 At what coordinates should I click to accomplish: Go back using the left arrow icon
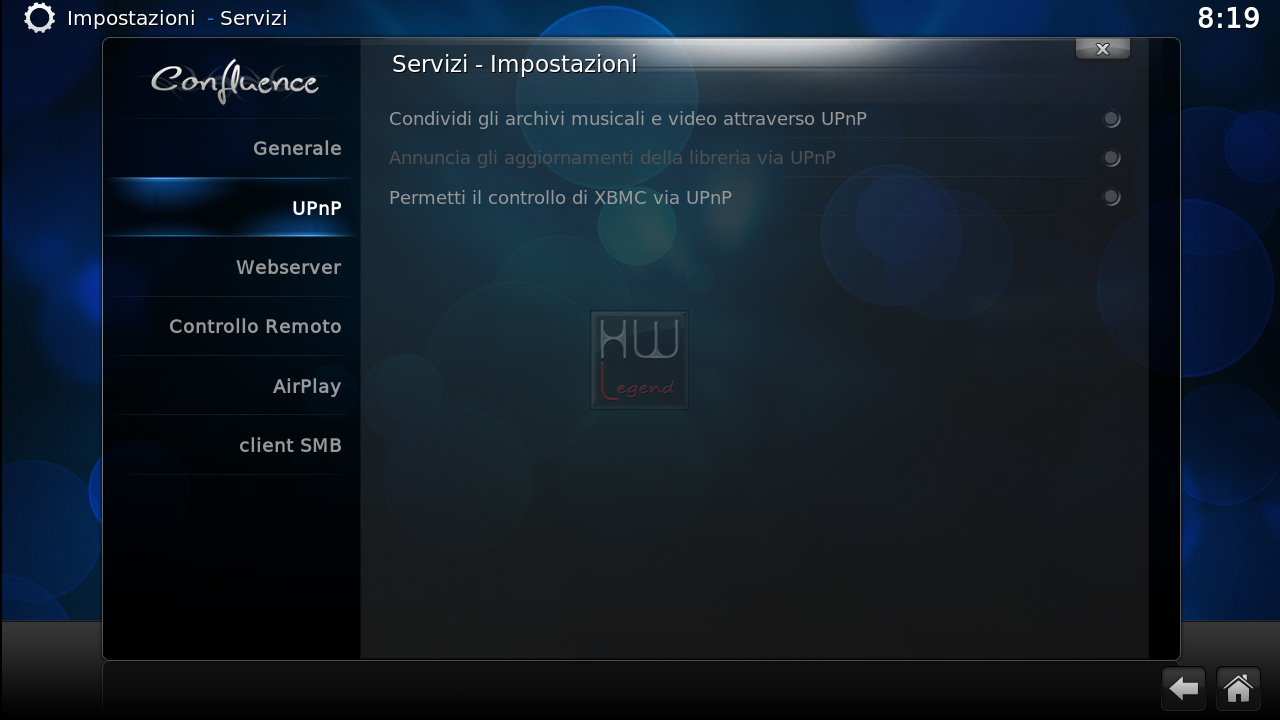click(x=1184, y=688)
